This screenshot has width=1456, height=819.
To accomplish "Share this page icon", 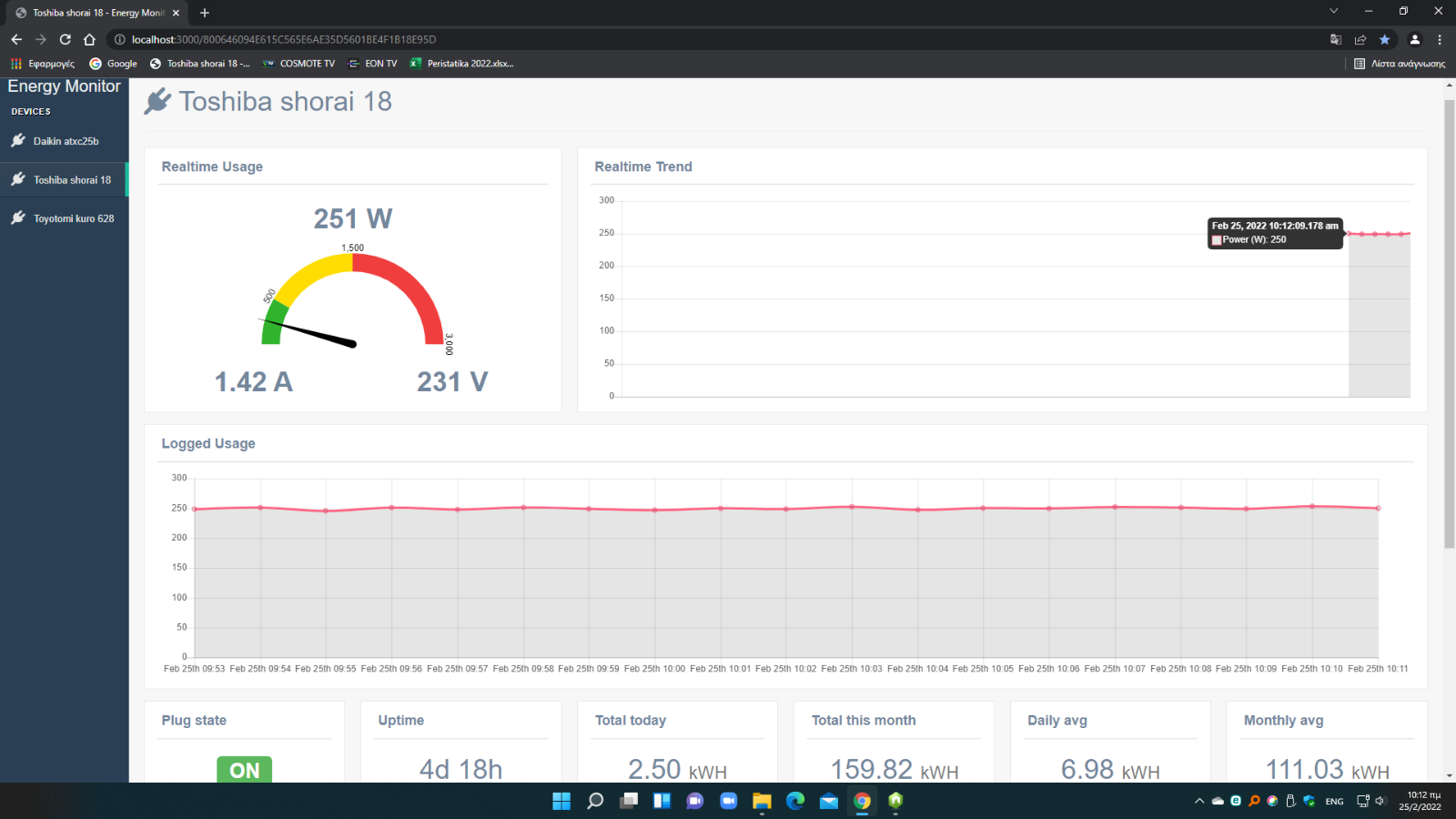I will [1360, 39].
